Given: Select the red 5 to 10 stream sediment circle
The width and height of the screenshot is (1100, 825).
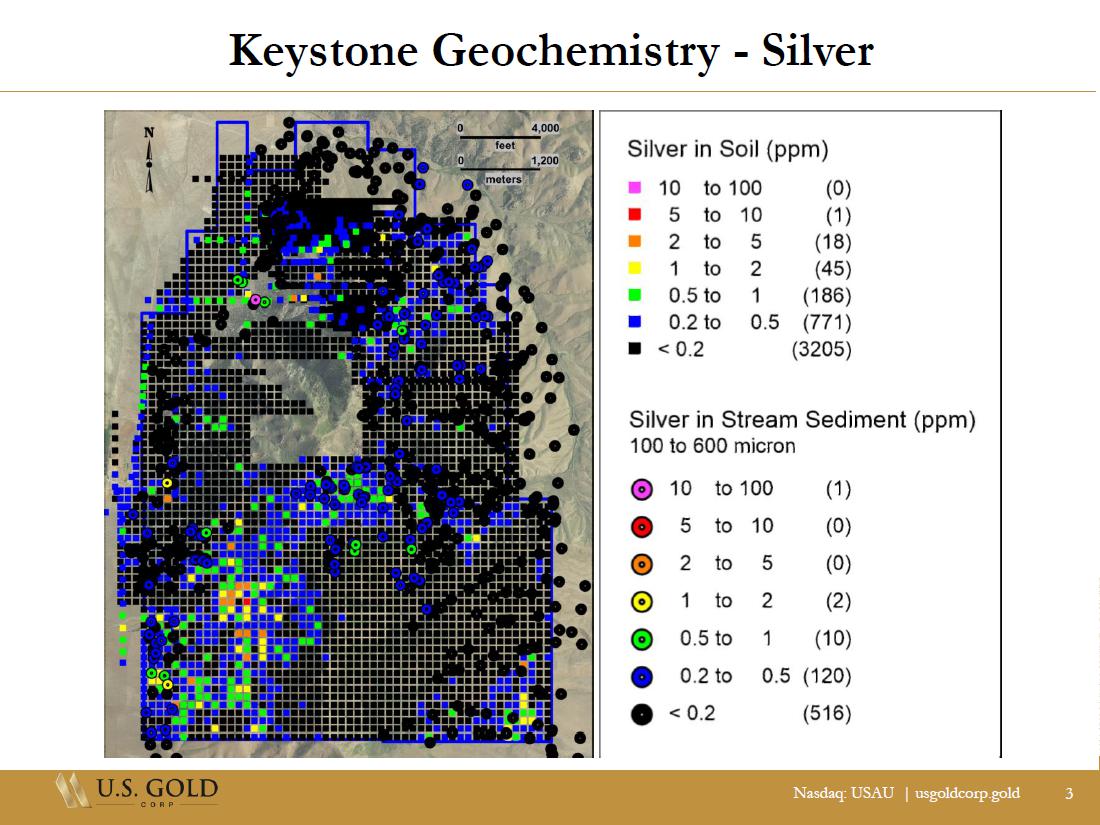Looking at the screenshot, I should point(642,527).
